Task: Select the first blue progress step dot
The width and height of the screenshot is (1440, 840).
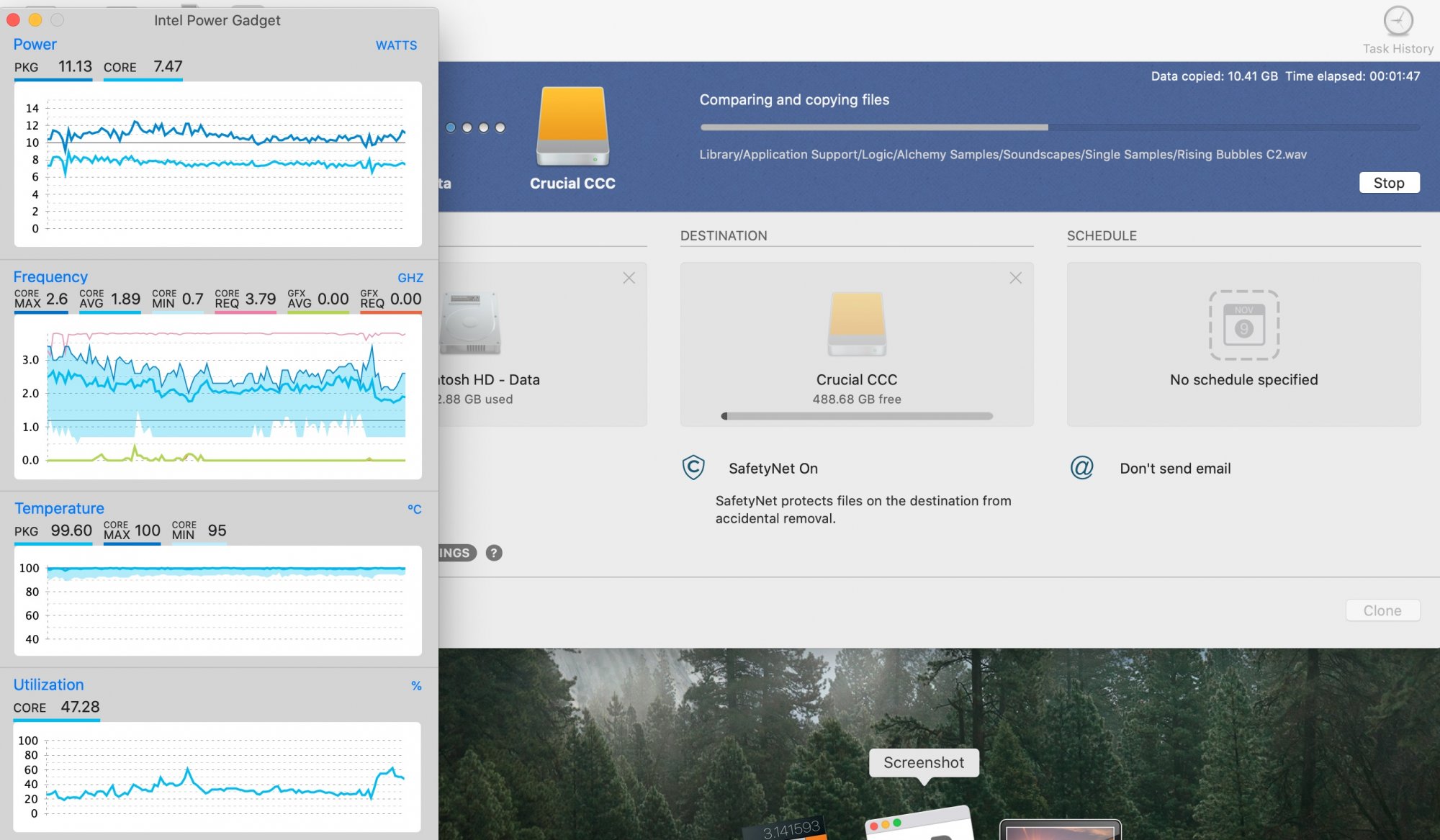Action: pyautogui.click(x=451, y=127)
